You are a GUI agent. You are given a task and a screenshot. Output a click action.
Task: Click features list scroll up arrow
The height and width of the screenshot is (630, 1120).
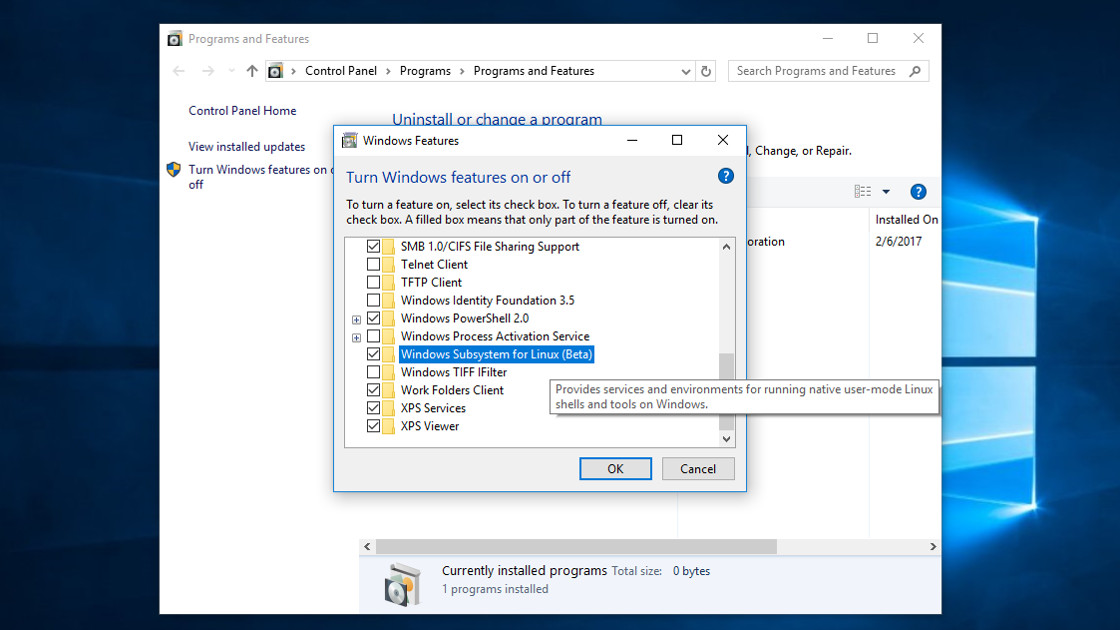point(726,246)
